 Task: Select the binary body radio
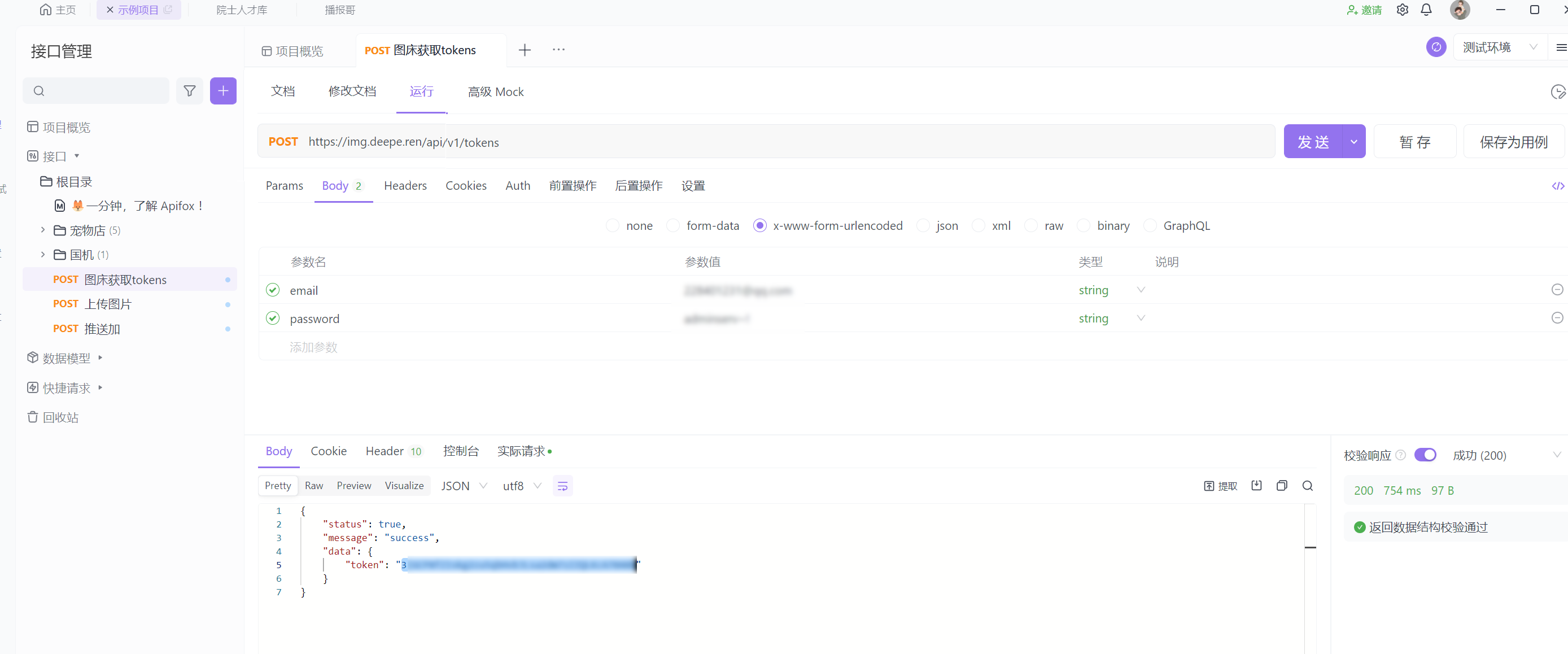[1084, 226]
